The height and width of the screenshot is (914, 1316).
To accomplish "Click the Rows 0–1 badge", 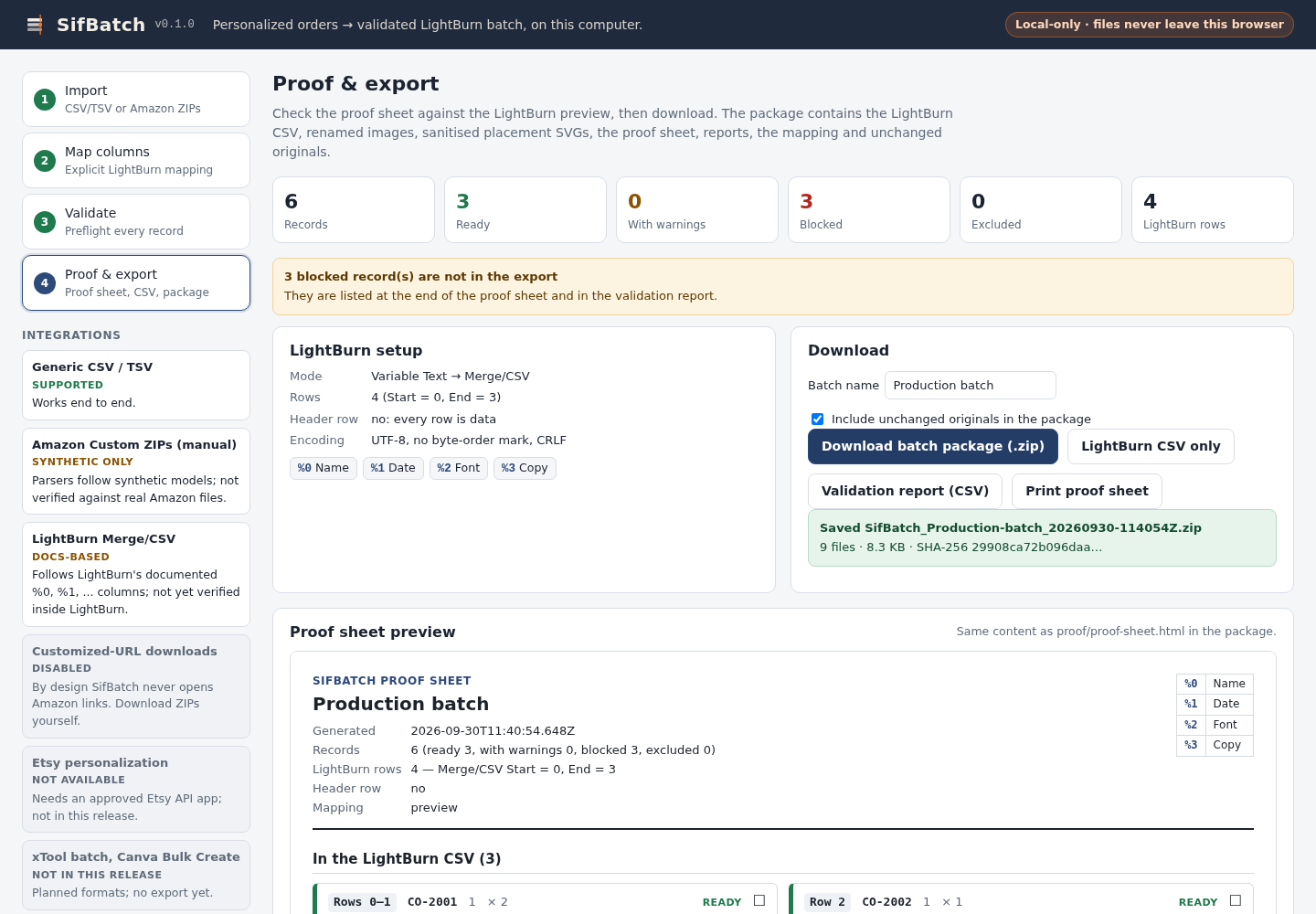I will pos(362,902).
